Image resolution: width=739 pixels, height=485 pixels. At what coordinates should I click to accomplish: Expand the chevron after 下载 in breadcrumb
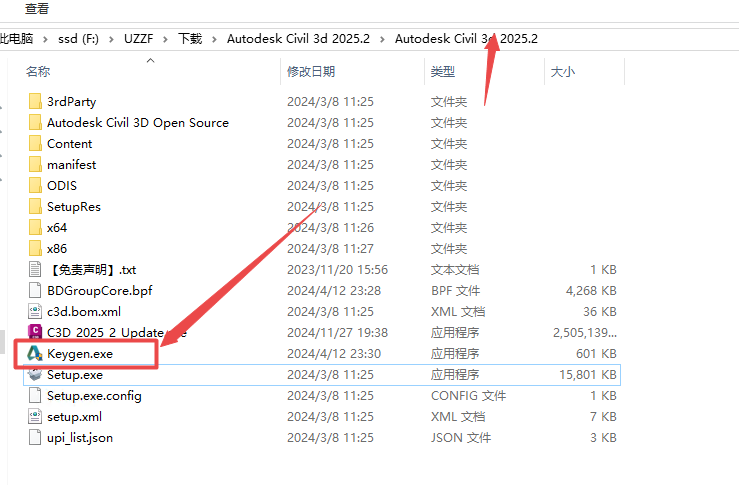coord(215,39)
